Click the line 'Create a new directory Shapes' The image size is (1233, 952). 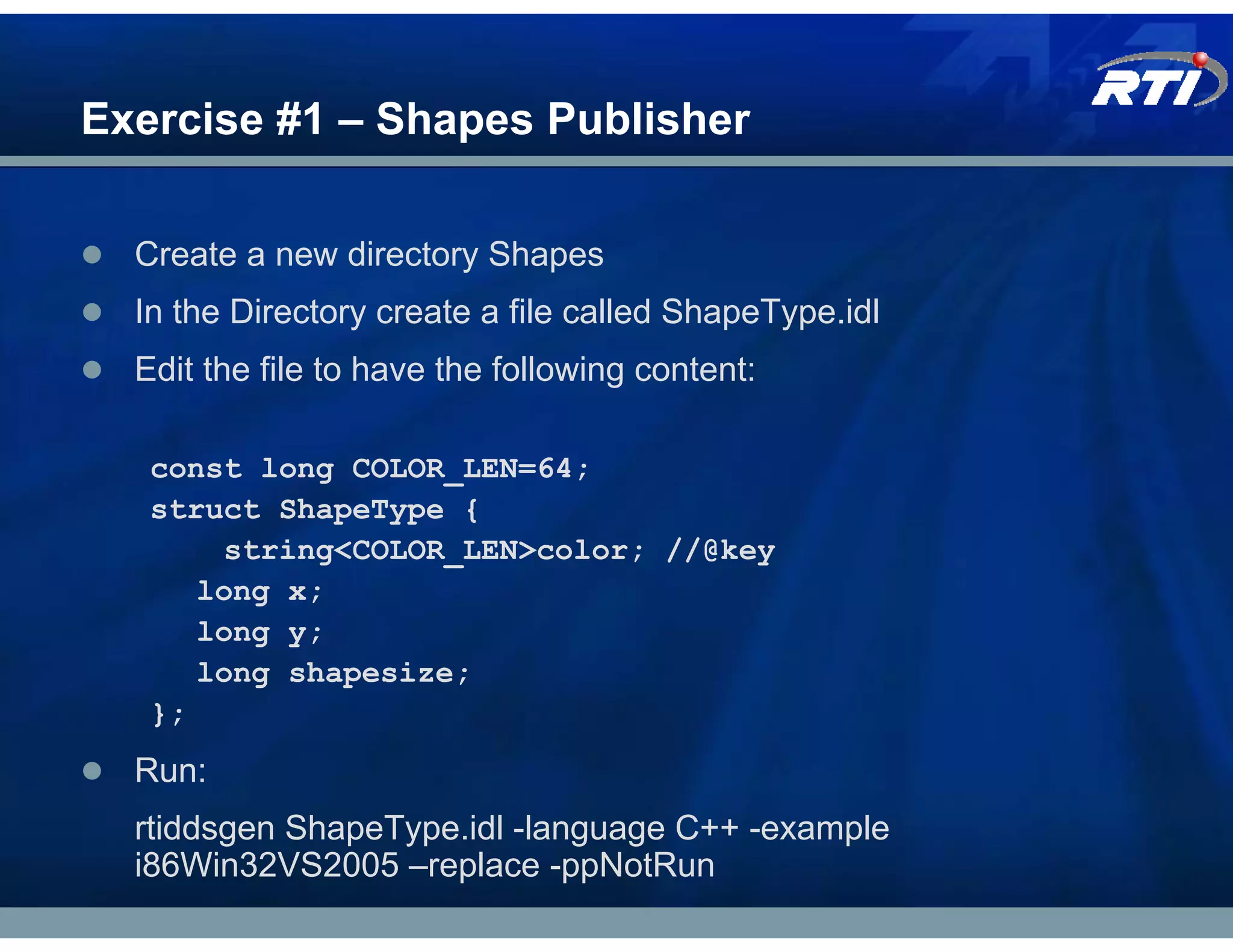[369, 255]
